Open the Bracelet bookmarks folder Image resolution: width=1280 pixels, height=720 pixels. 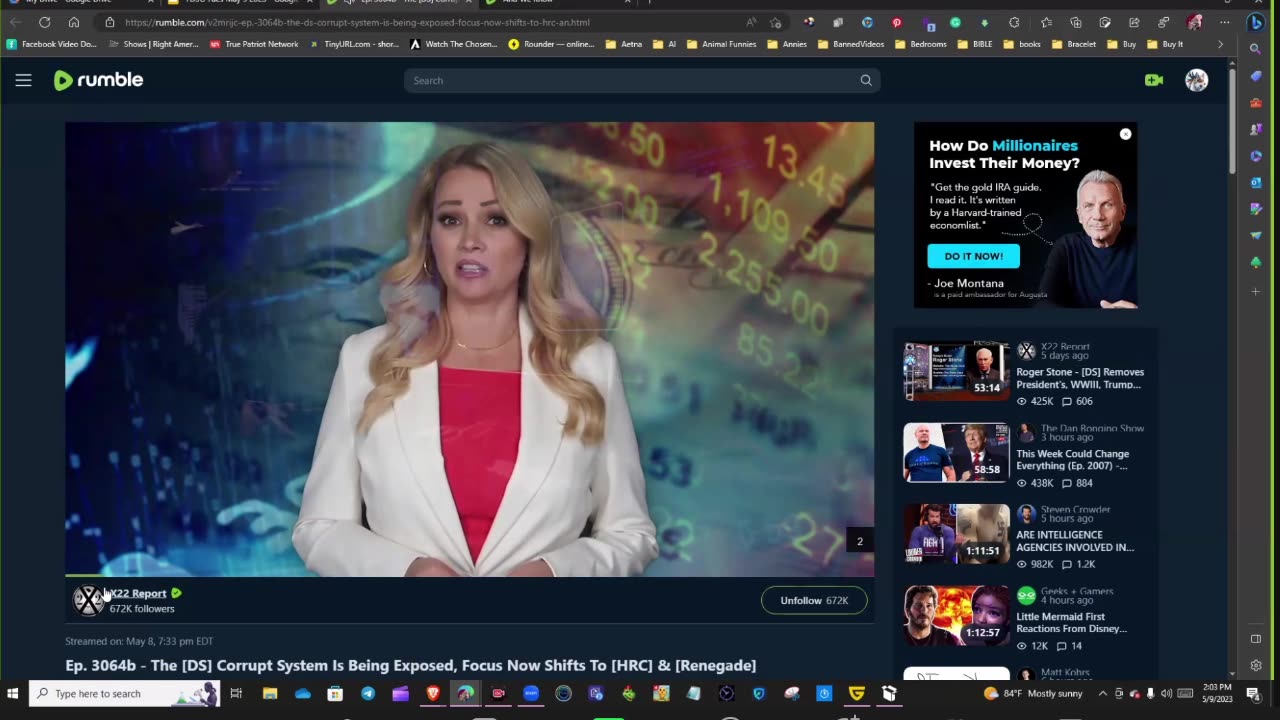(1074, 44)
